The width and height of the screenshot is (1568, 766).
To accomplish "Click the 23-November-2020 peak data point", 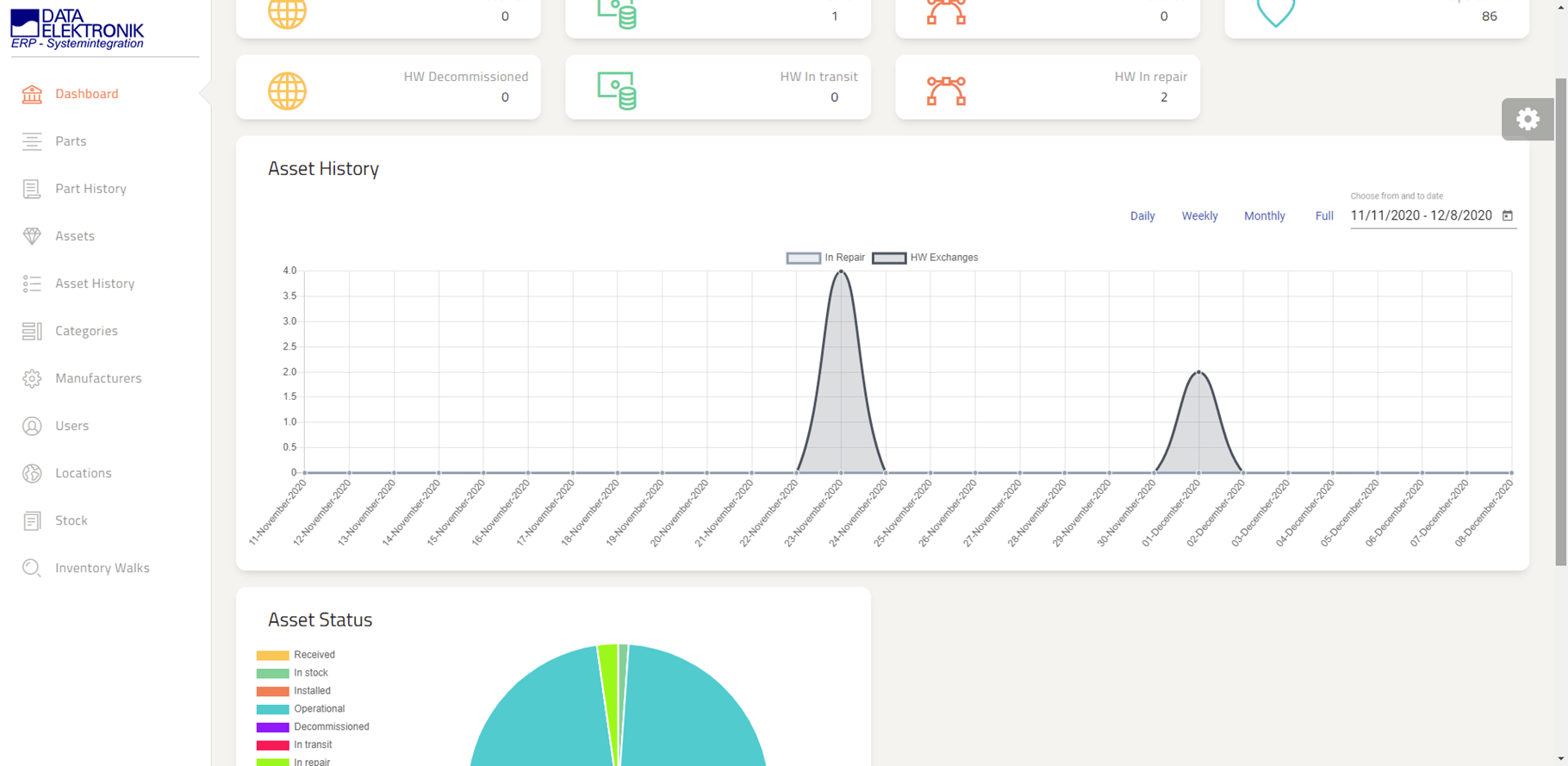I will point(841,271).
